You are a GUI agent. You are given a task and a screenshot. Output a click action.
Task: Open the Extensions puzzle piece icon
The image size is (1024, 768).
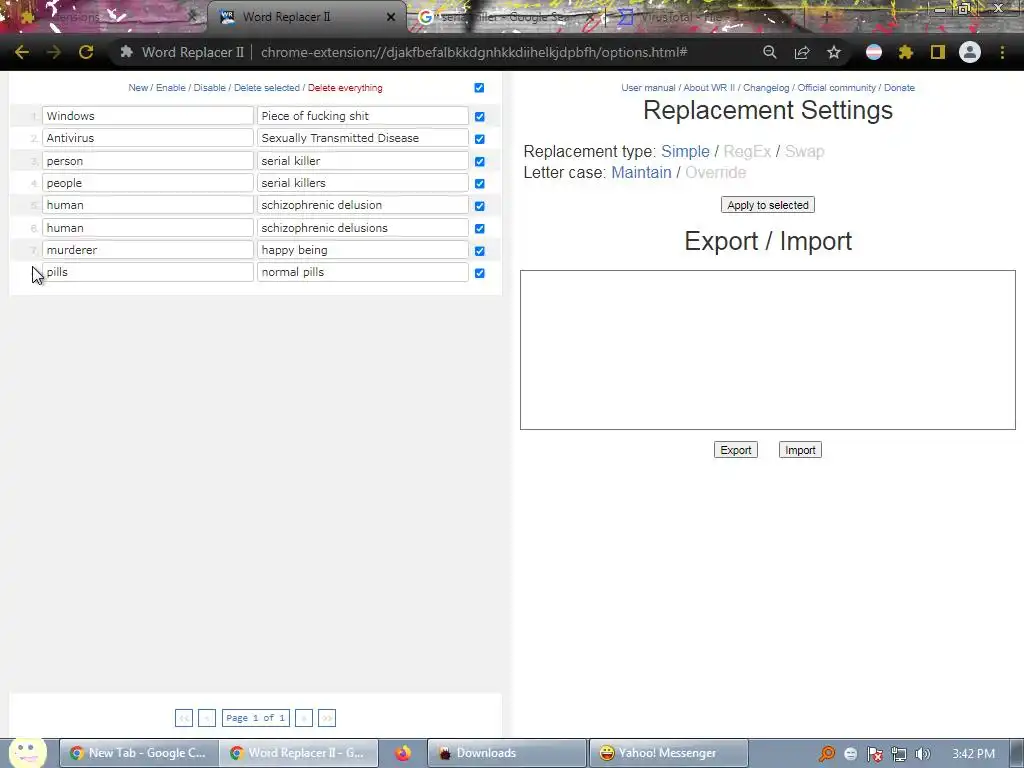906,52
